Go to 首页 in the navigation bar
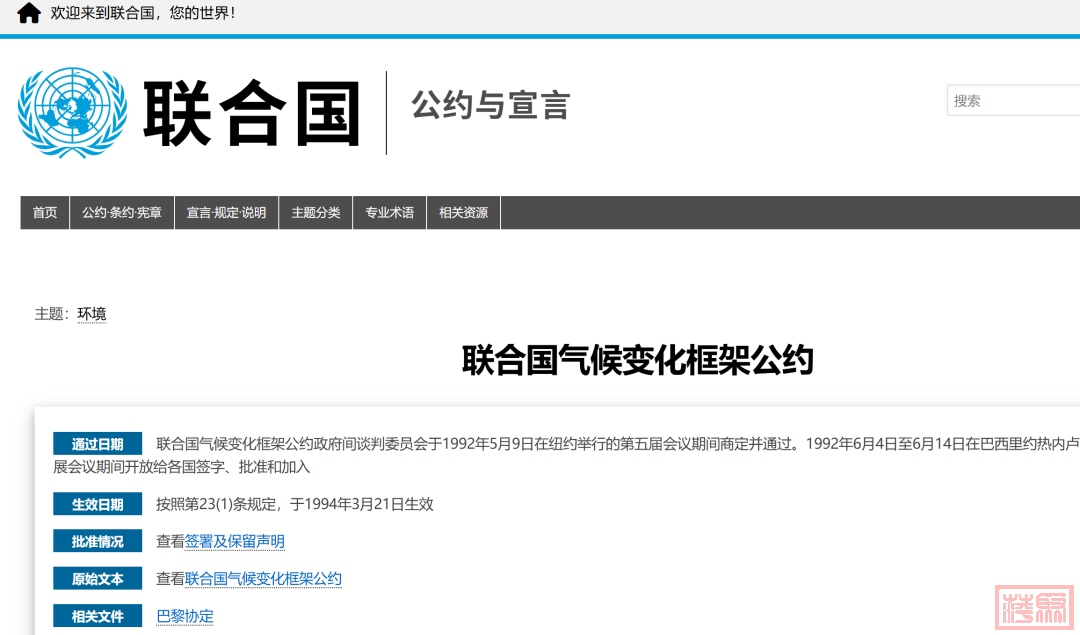This screenshot has height=635, width=1080. [45, 213]
